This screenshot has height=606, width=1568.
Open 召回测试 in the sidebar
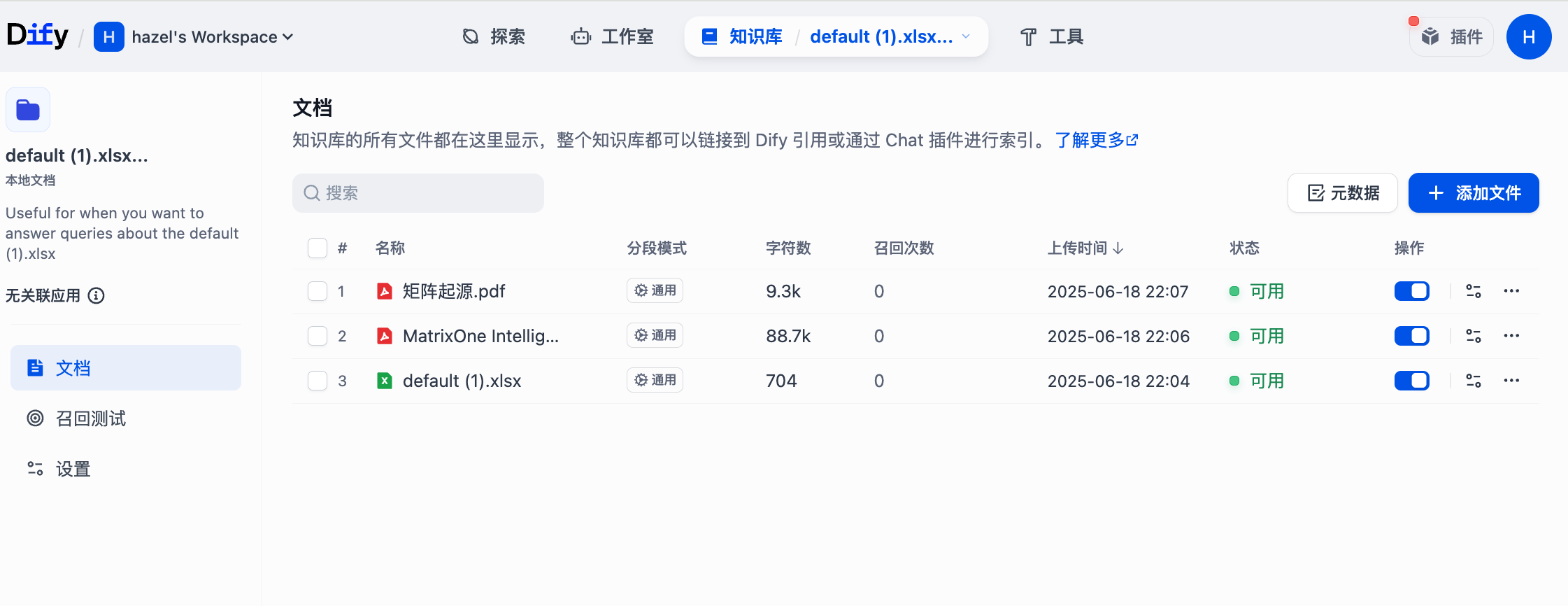(x=91, y=418)
